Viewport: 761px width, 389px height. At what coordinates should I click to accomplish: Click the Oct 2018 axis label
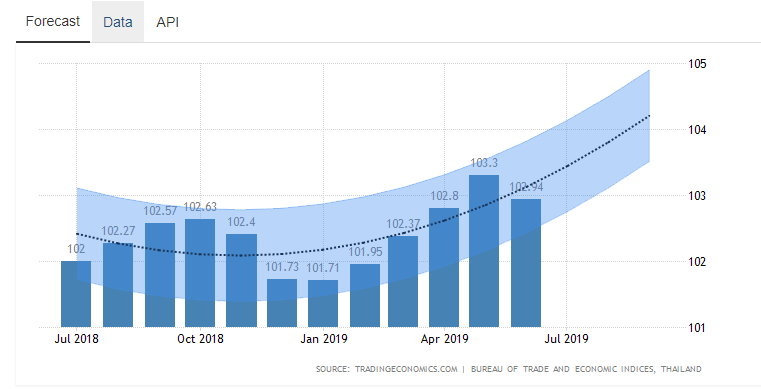click(x=200, y=339)
